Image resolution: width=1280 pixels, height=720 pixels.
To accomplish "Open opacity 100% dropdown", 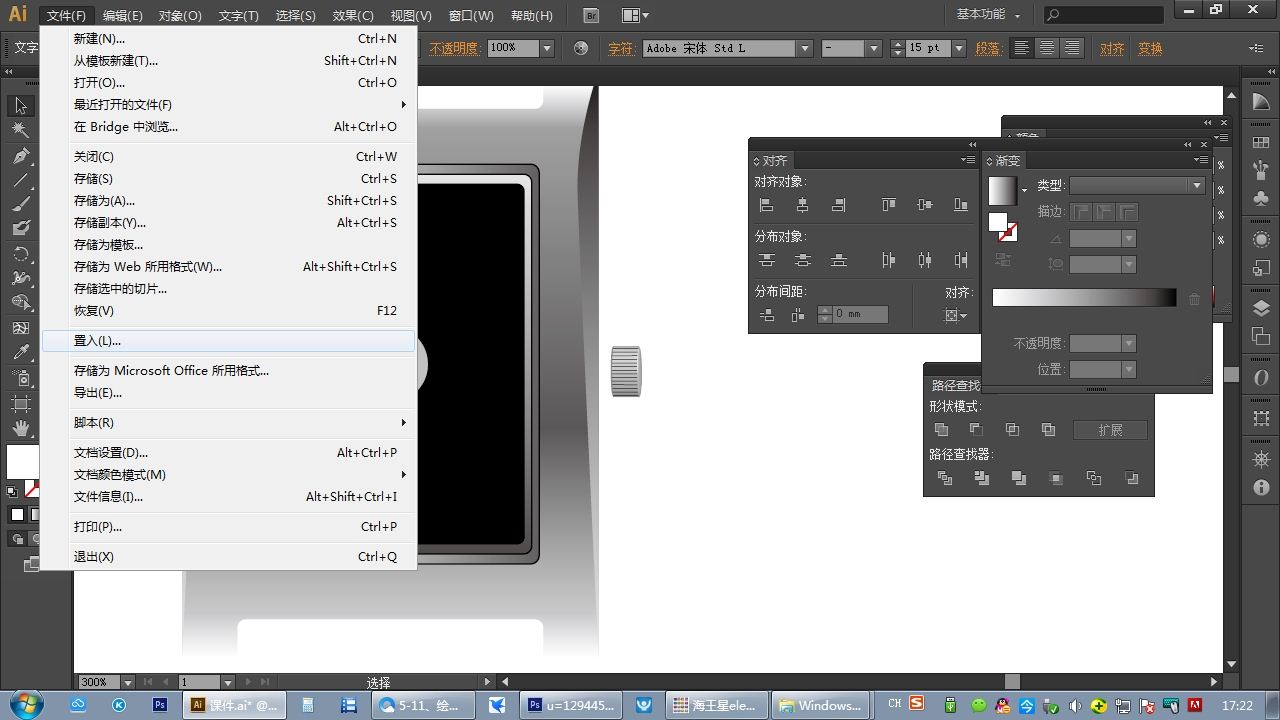I will 547,48.
